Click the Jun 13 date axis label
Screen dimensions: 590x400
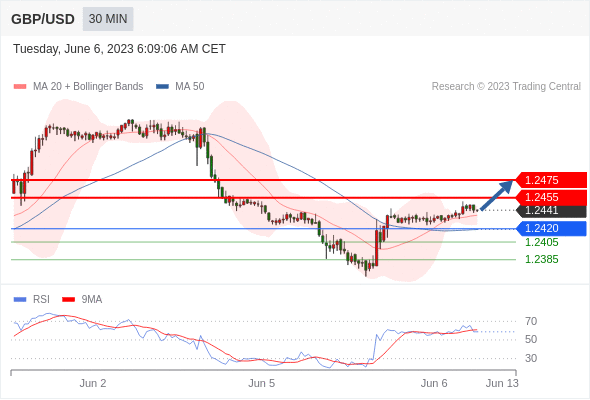502,383
